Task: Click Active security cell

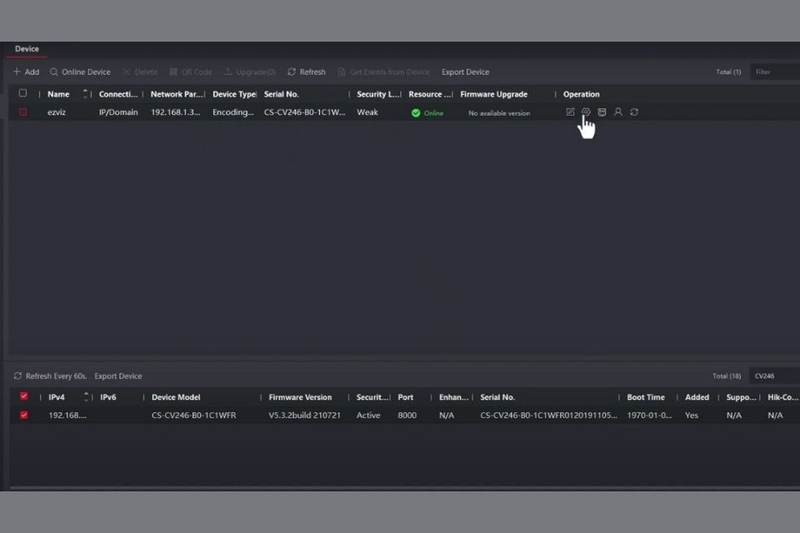Action: point(368,415)
